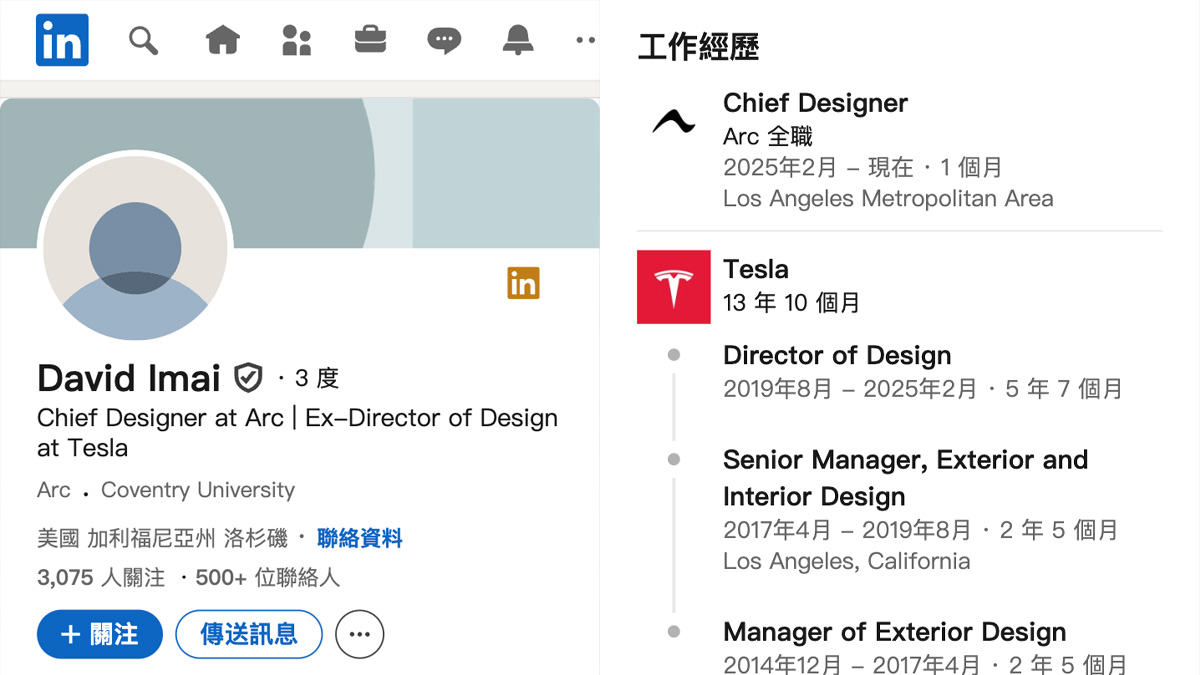The height and width of the screenshot is (675, 1200).
Task: Click the 13 年 10 個月 Tesla duration
Action: click(791, 302)
